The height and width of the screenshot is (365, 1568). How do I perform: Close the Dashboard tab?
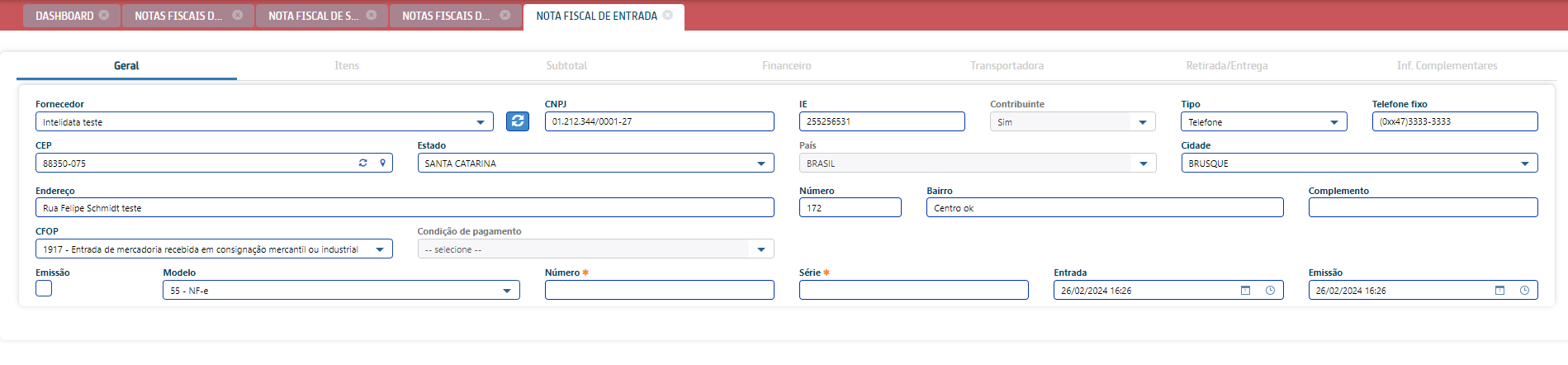(104, 15)
